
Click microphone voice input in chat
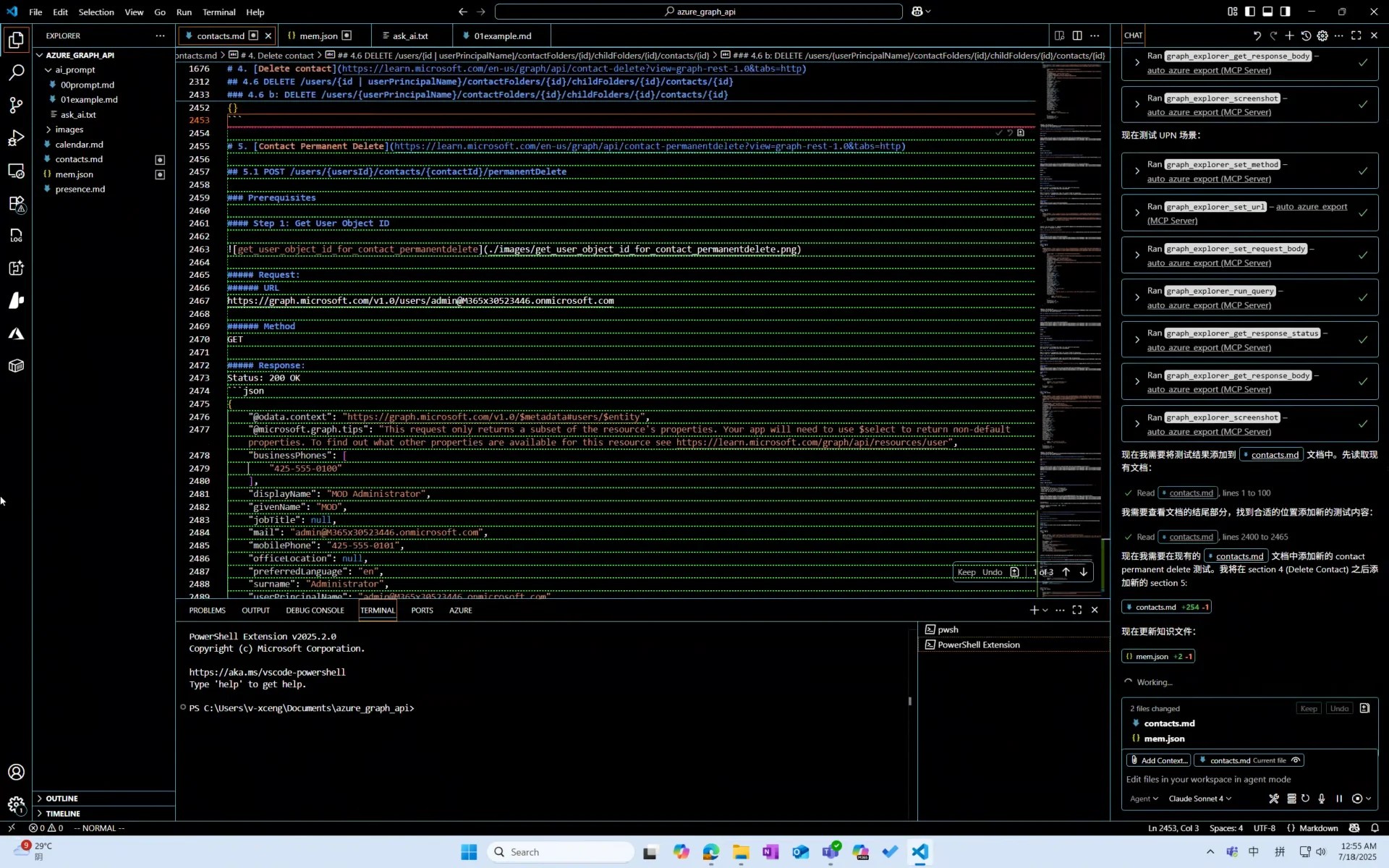1322,799
